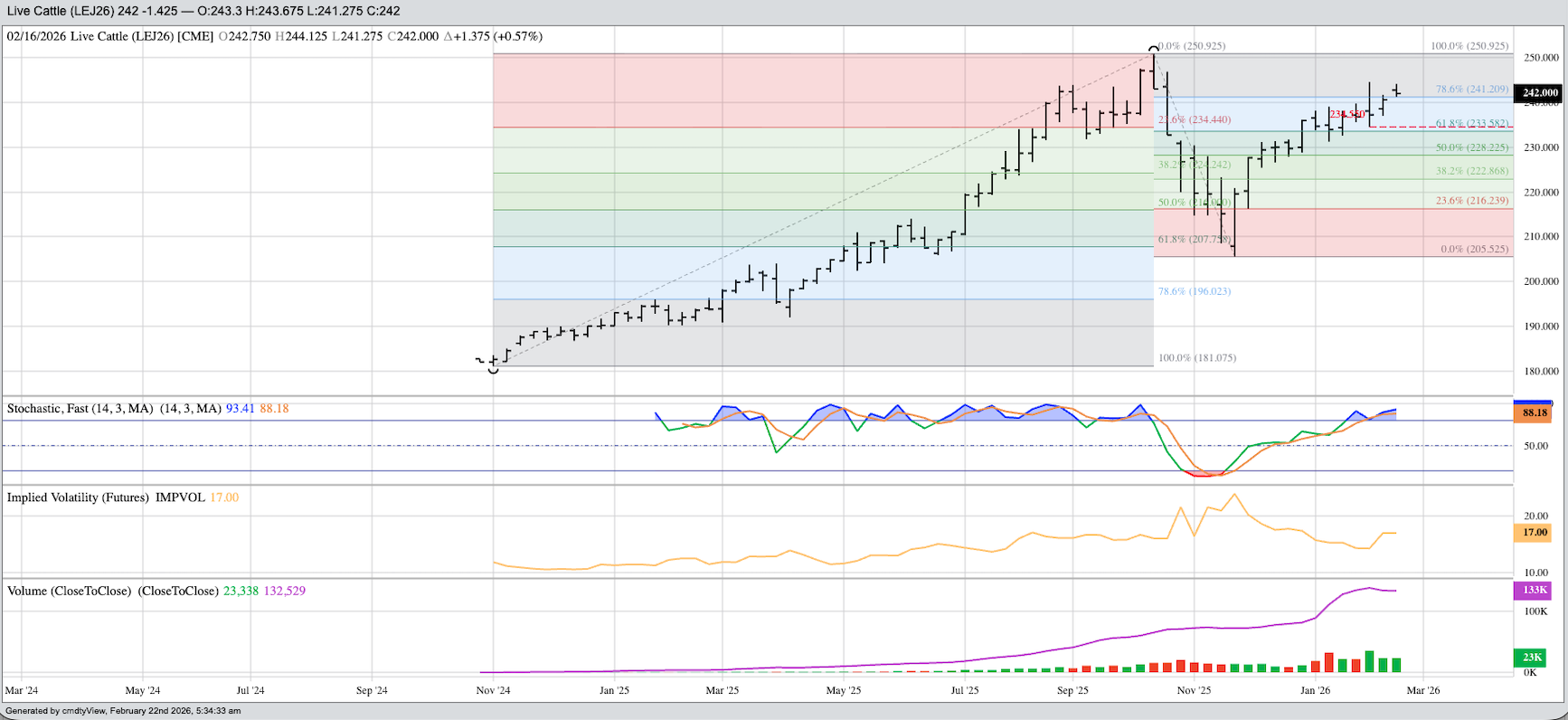Click the arc marker at the November 2024 low
Image resolution: width=1568 pixels, height=720 pixels.
click(x=493, y=370)
